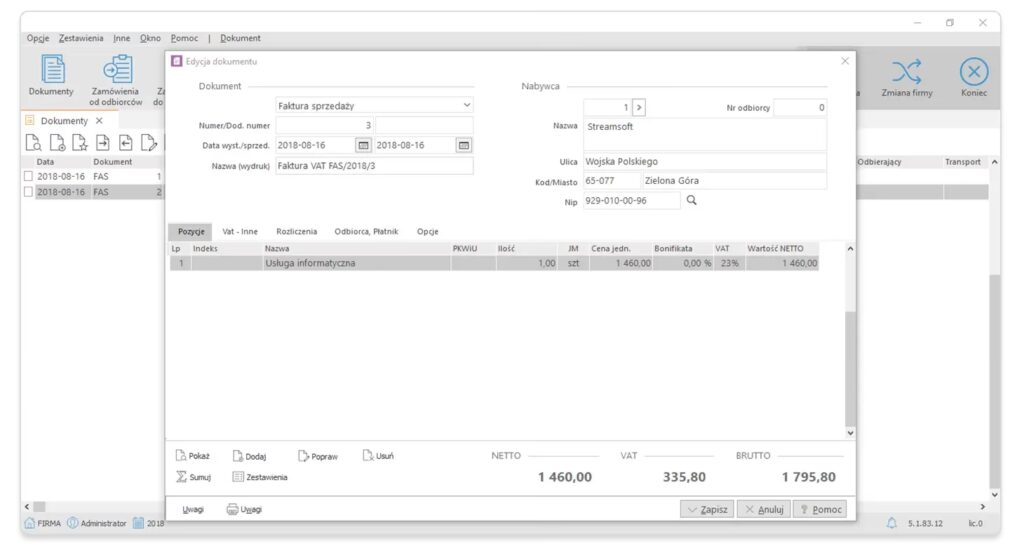Open calendar picker for sale date
Image resolution: width=1024 pixels, height=546 pixels.
click(x=463, y=145)
